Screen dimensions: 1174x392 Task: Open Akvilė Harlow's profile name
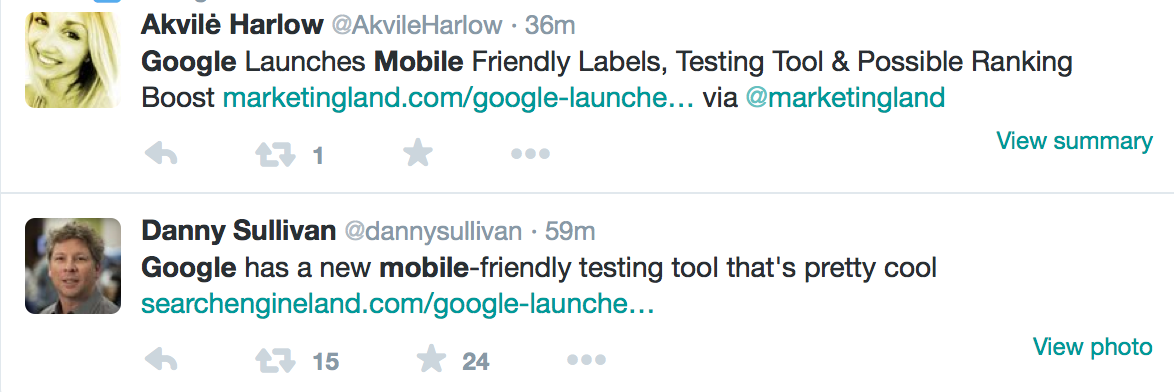point(232,25)
